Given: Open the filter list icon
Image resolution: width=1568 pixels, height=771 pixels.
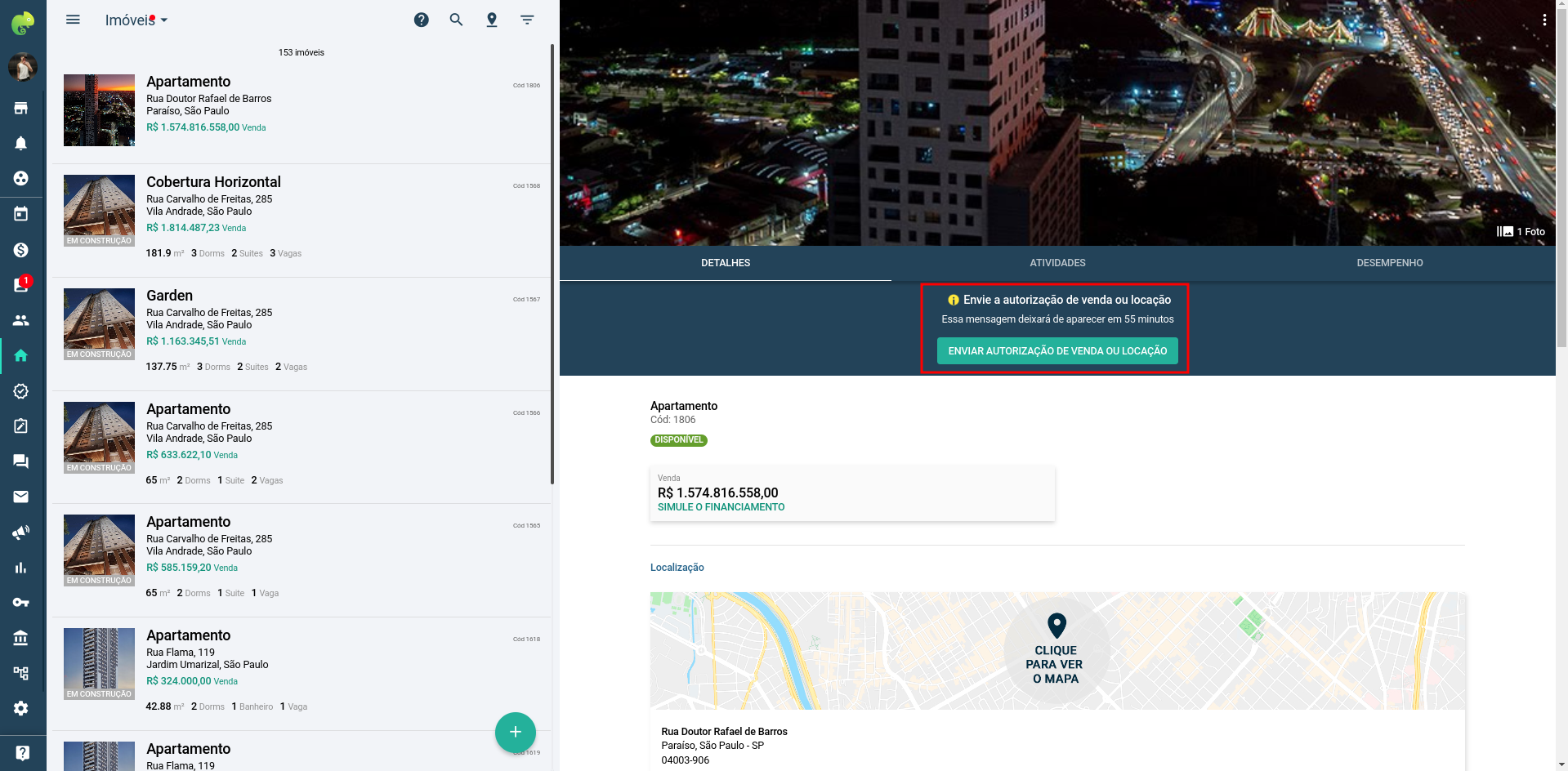Looking at the screenshot, I should pos(527,20).
